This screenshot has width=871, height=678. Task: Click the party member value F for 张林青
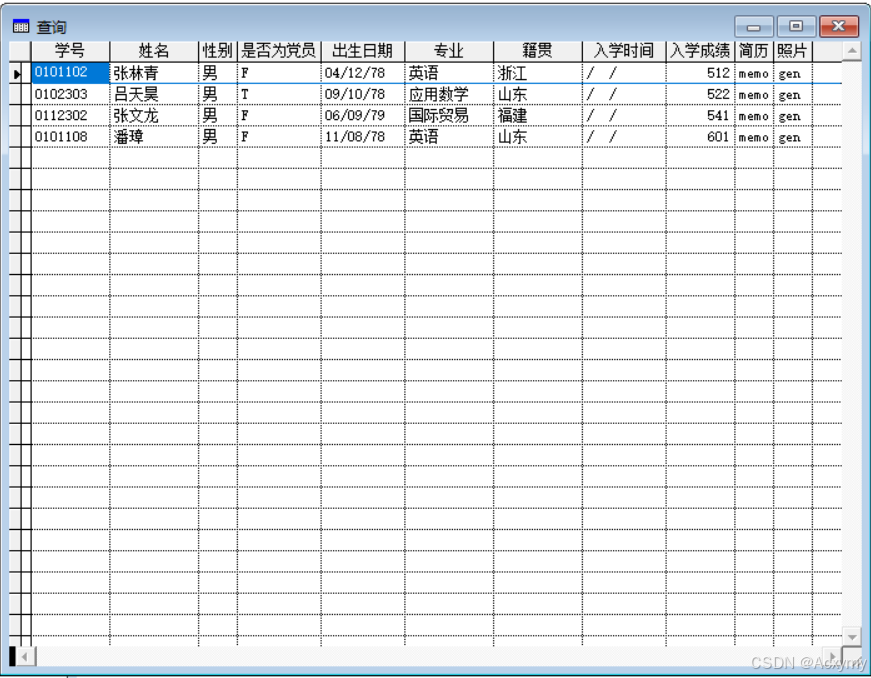[x=279, y=73]
